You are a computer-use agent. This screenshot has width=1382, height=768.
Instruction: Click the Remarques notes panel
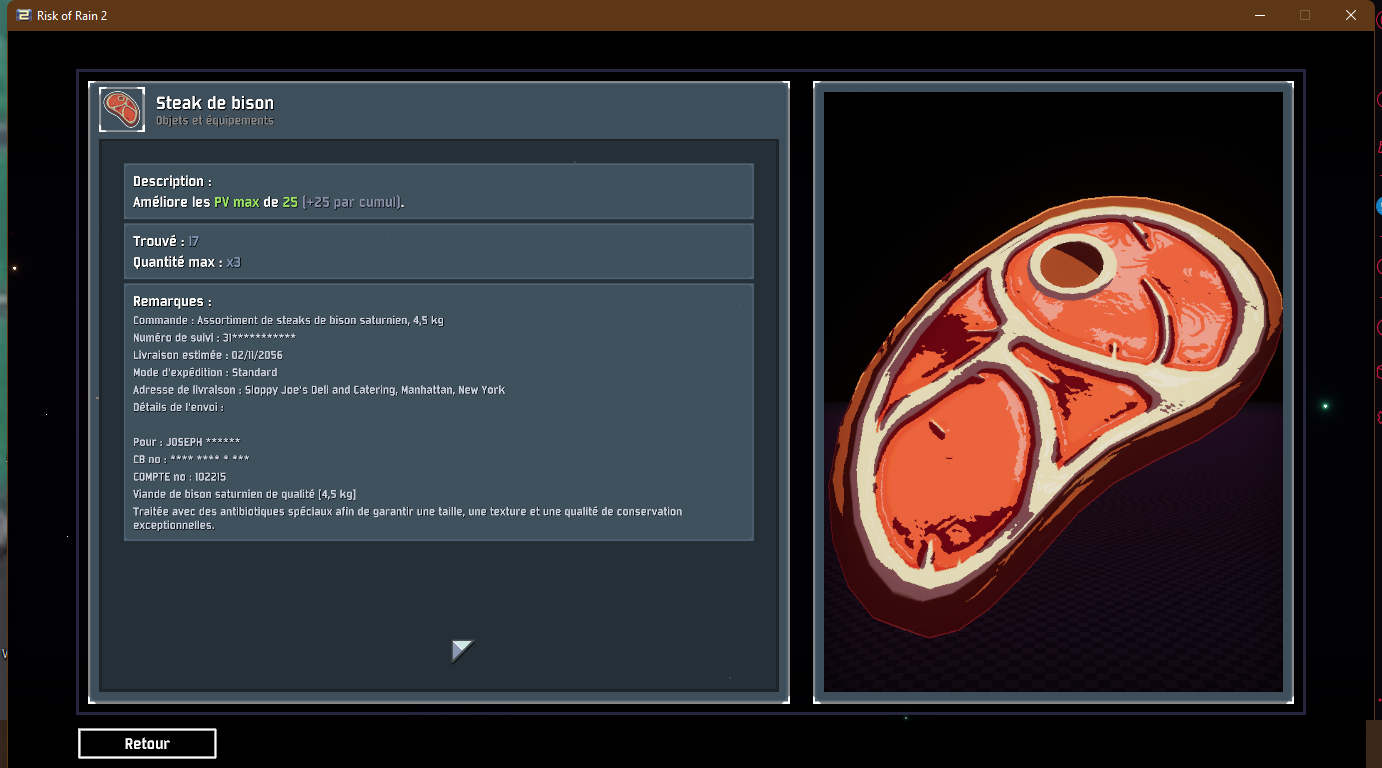pyautogui.click(x=438, y=412)
